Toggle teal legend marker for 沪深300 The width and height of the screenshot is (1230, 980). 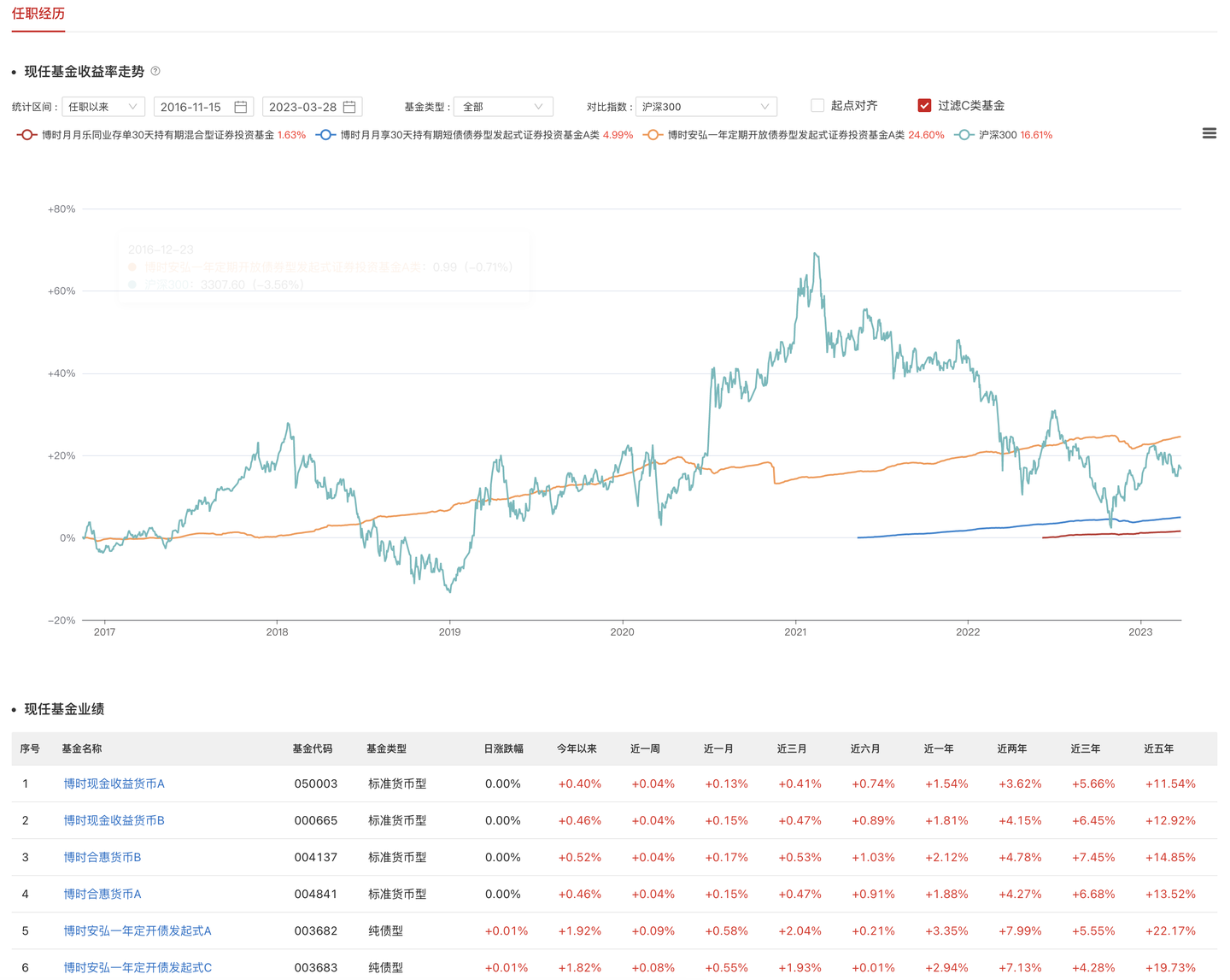963,135
